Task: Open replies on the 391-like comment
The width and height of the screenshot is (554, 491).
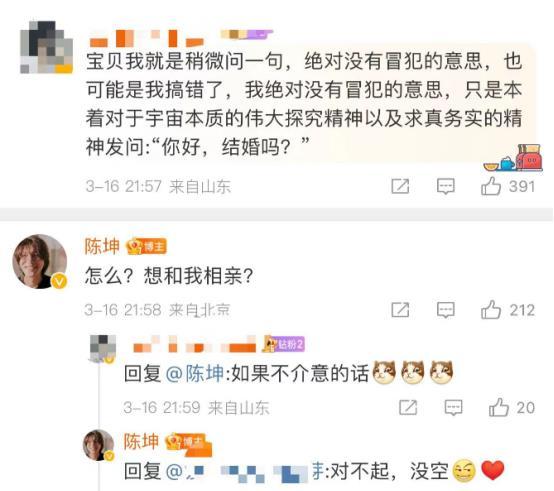Action: coord(446,186)
